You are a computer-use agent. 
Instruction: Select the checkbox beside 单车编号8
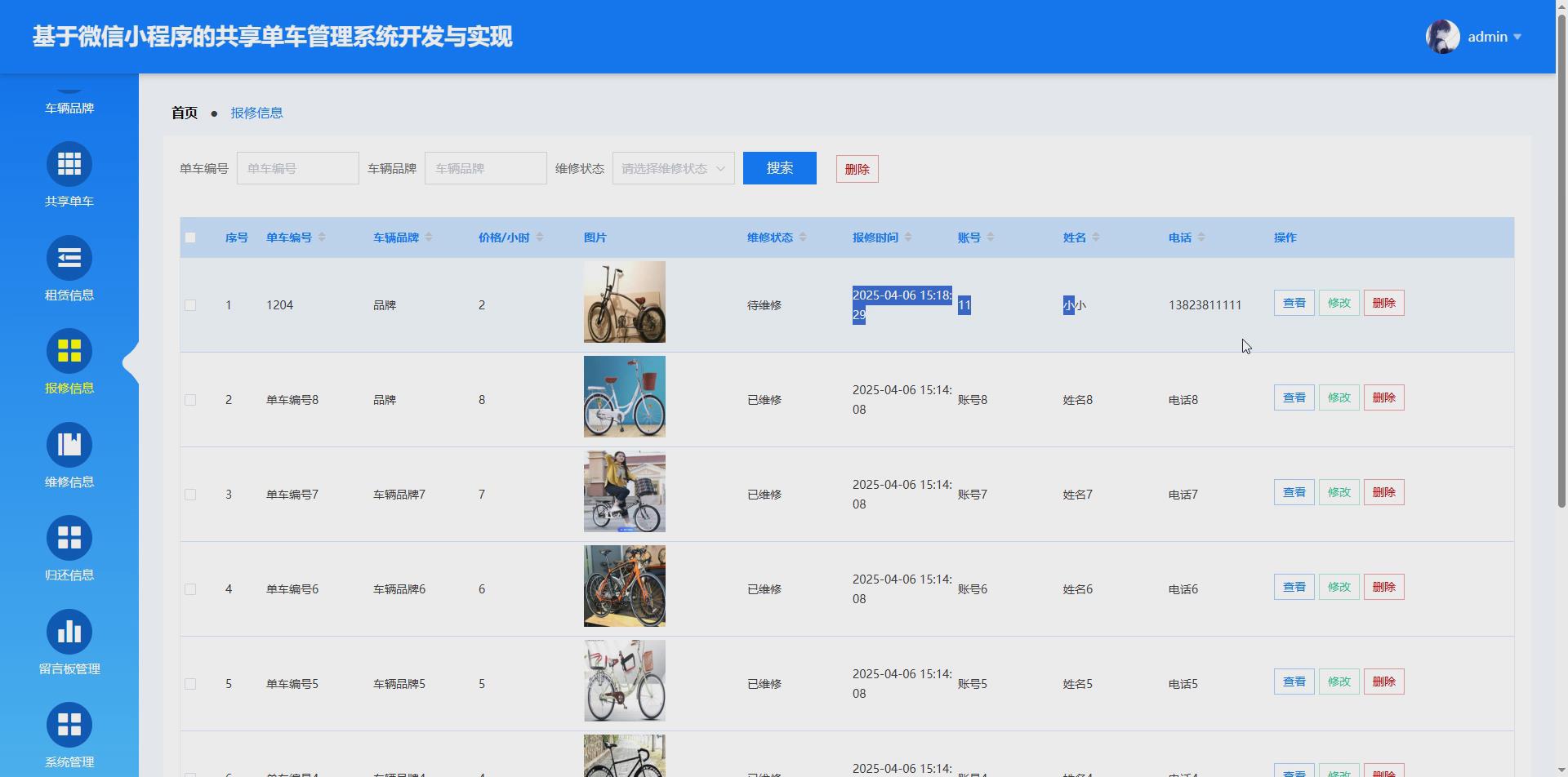[x=190, y=399]
